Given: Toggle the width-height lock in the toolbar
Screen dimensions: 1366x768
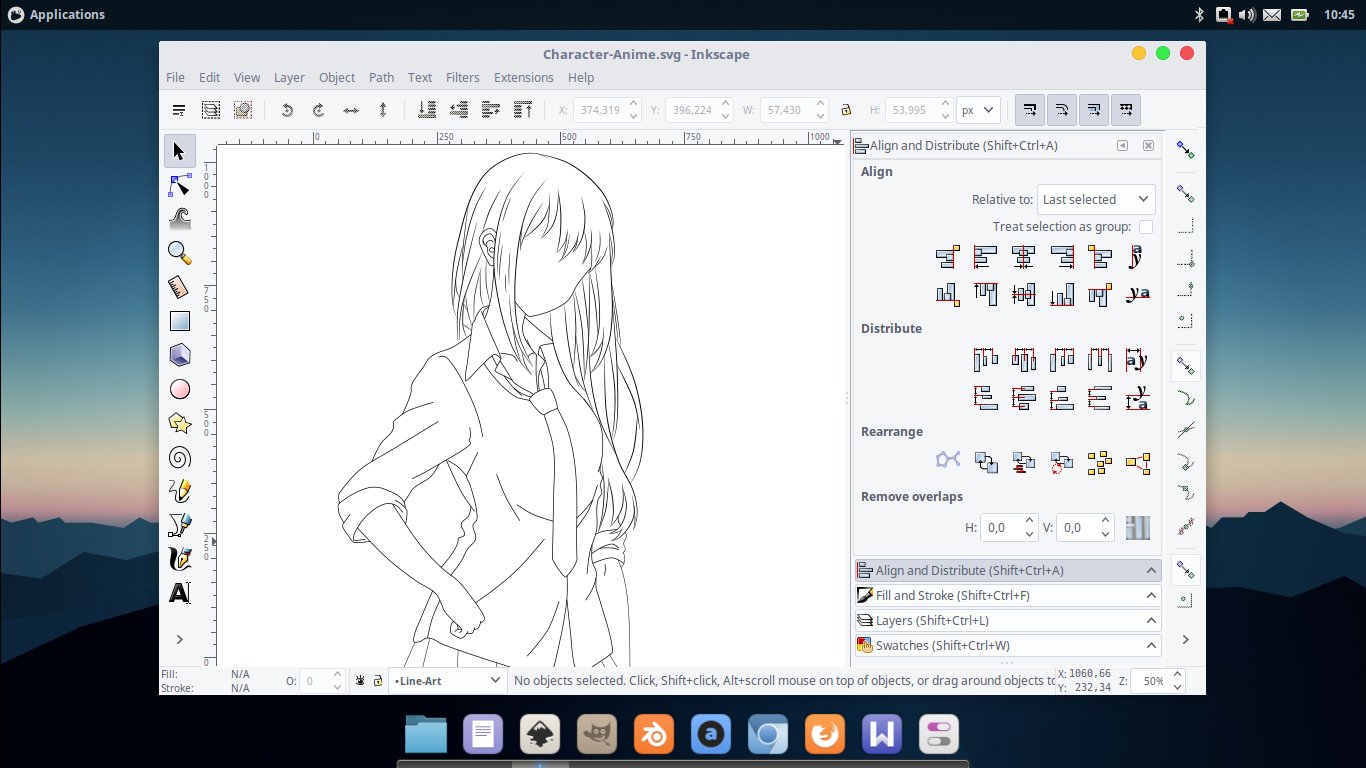Looking at the screenshot, I should click(x=847, y=110).
